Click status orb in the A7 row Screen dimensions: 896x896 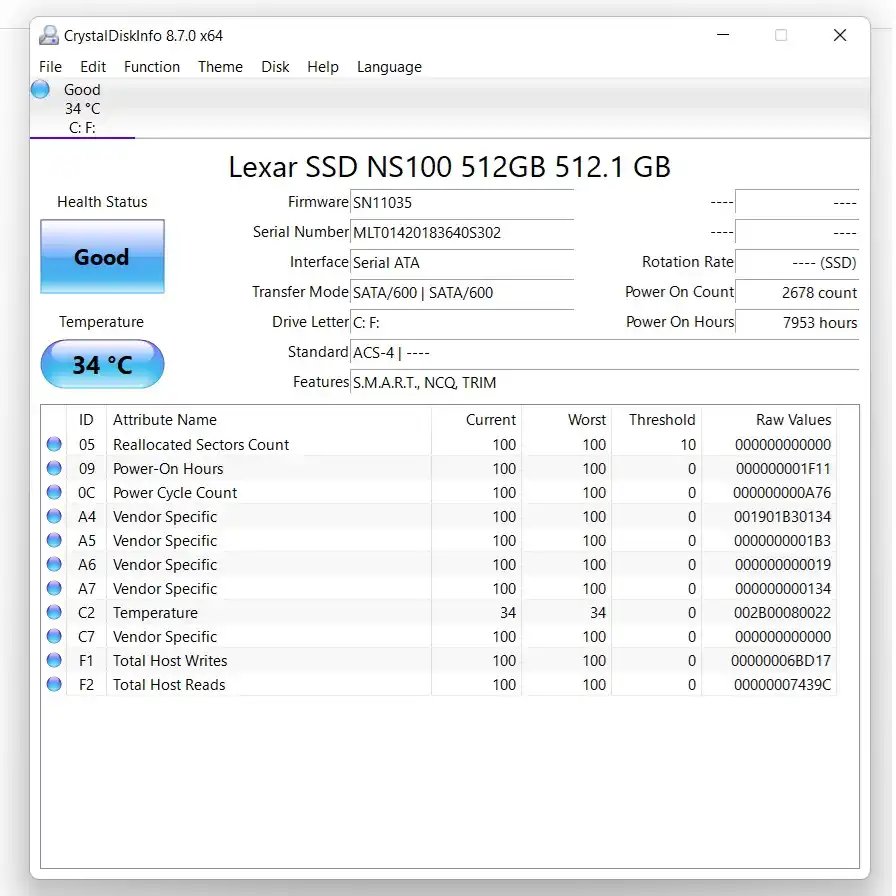54,588
